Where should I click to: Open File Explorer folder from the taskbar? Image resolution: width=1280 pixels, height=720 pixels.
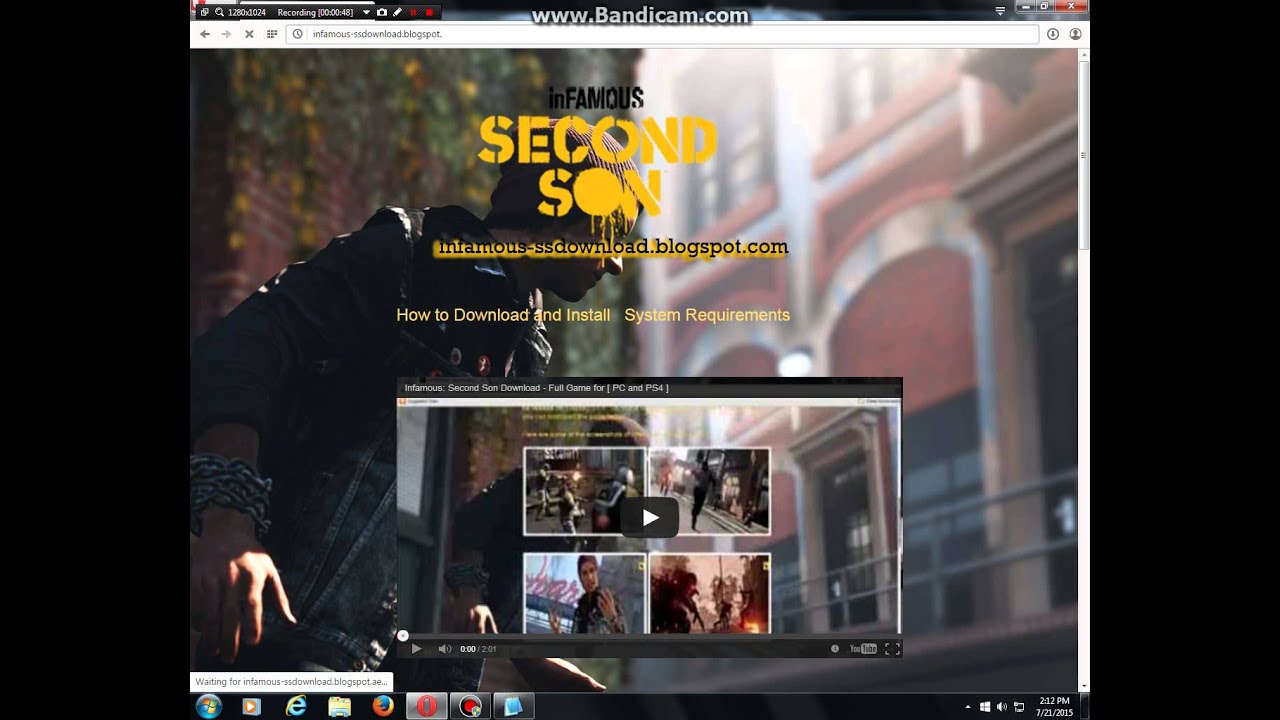pos(339,706)
